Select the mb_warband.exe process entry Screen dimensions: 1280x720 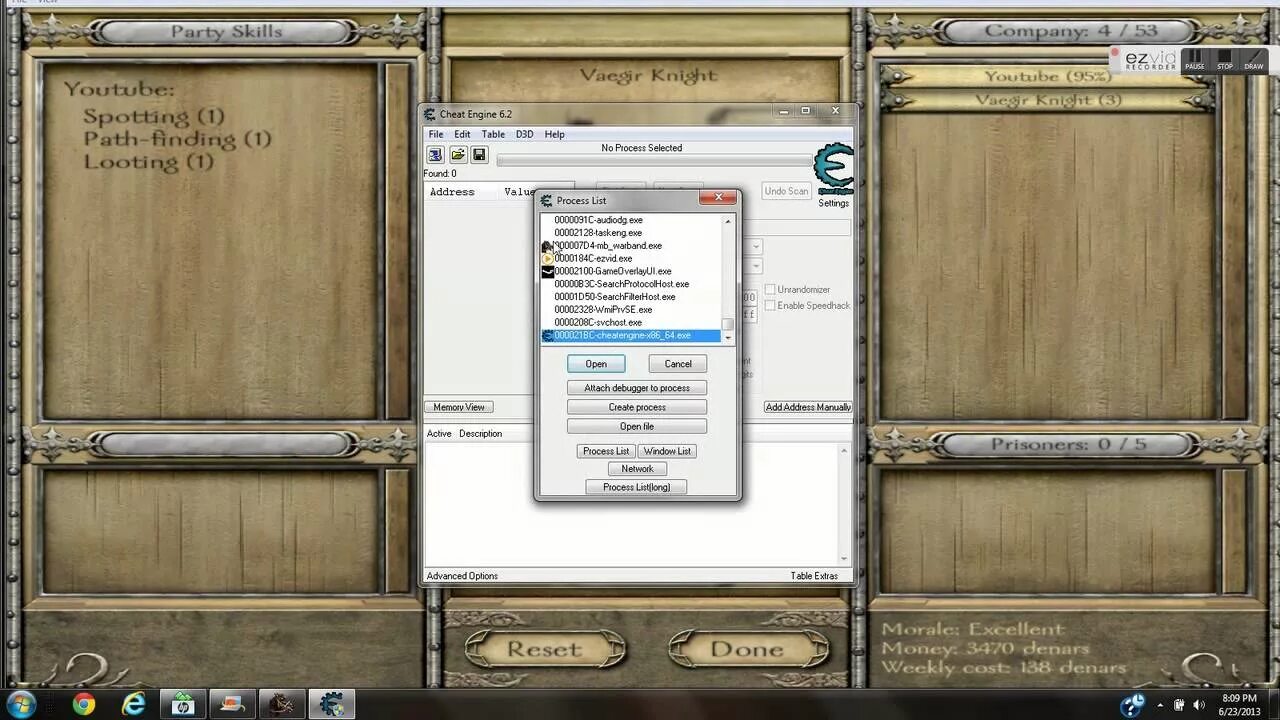tap(608, 246)
